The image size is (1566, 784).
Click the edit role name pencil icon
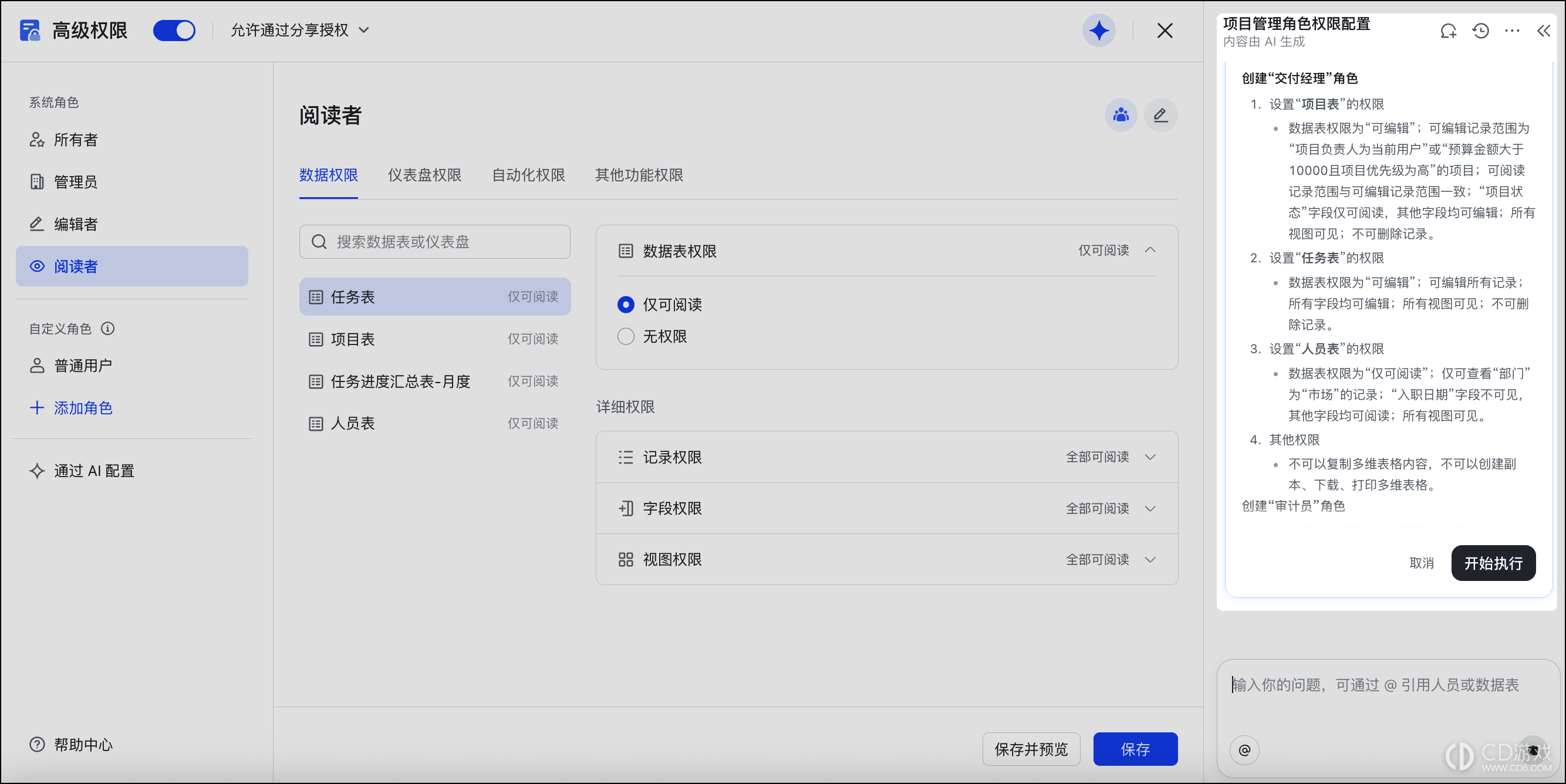(x=1160, y=115)
